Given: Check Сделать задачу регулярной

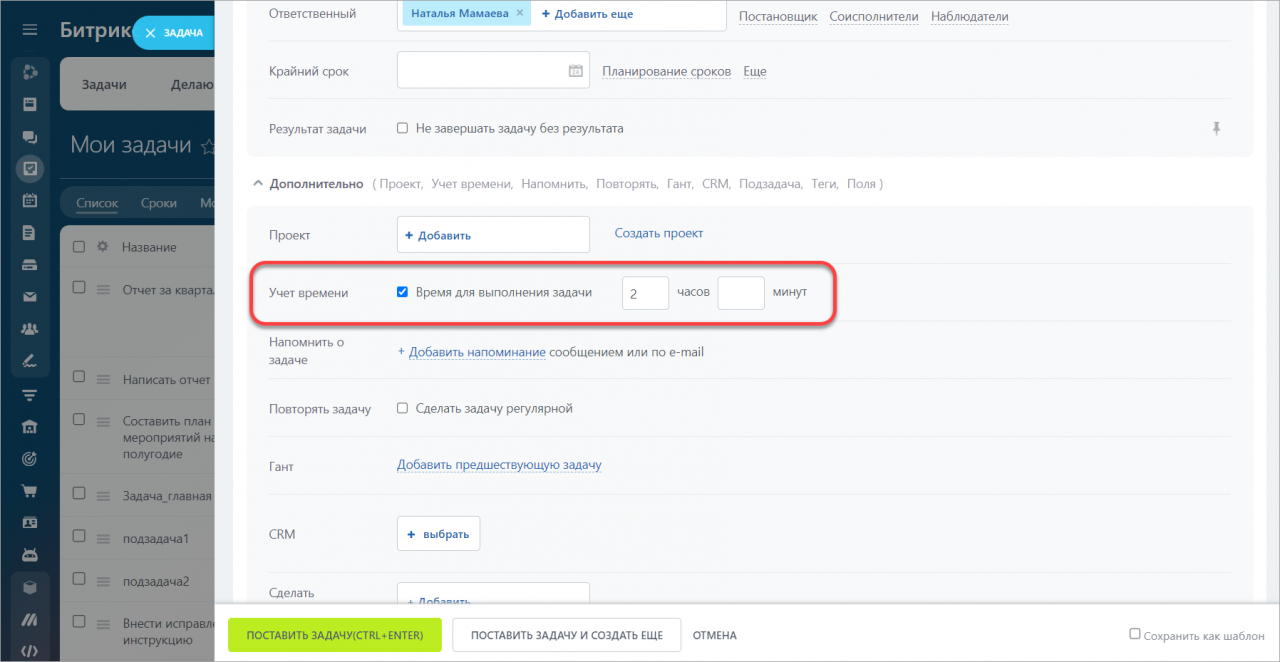Looking at the screenshot, I should click(402, 408).
